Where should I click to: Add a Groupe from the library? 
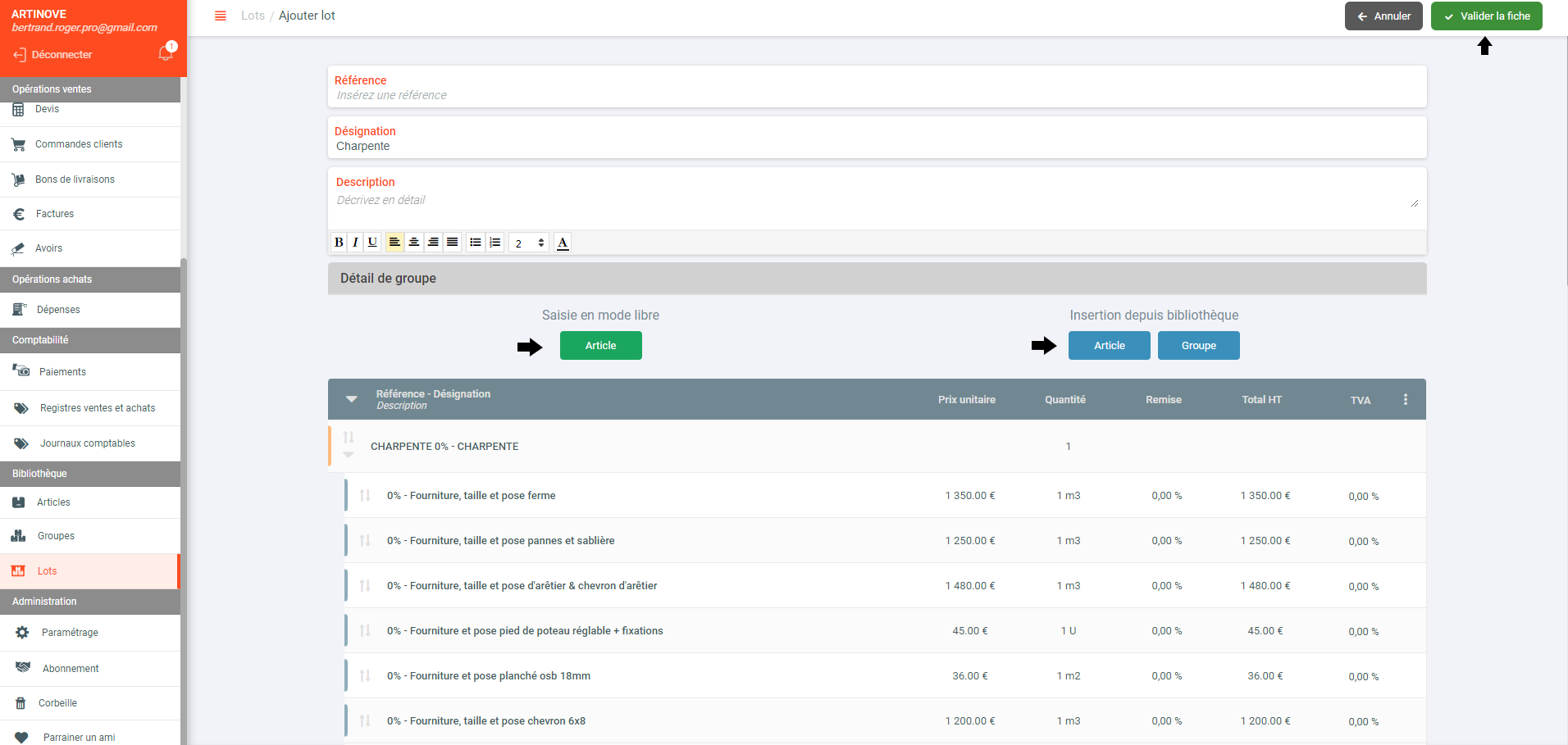click(1198, 346)
